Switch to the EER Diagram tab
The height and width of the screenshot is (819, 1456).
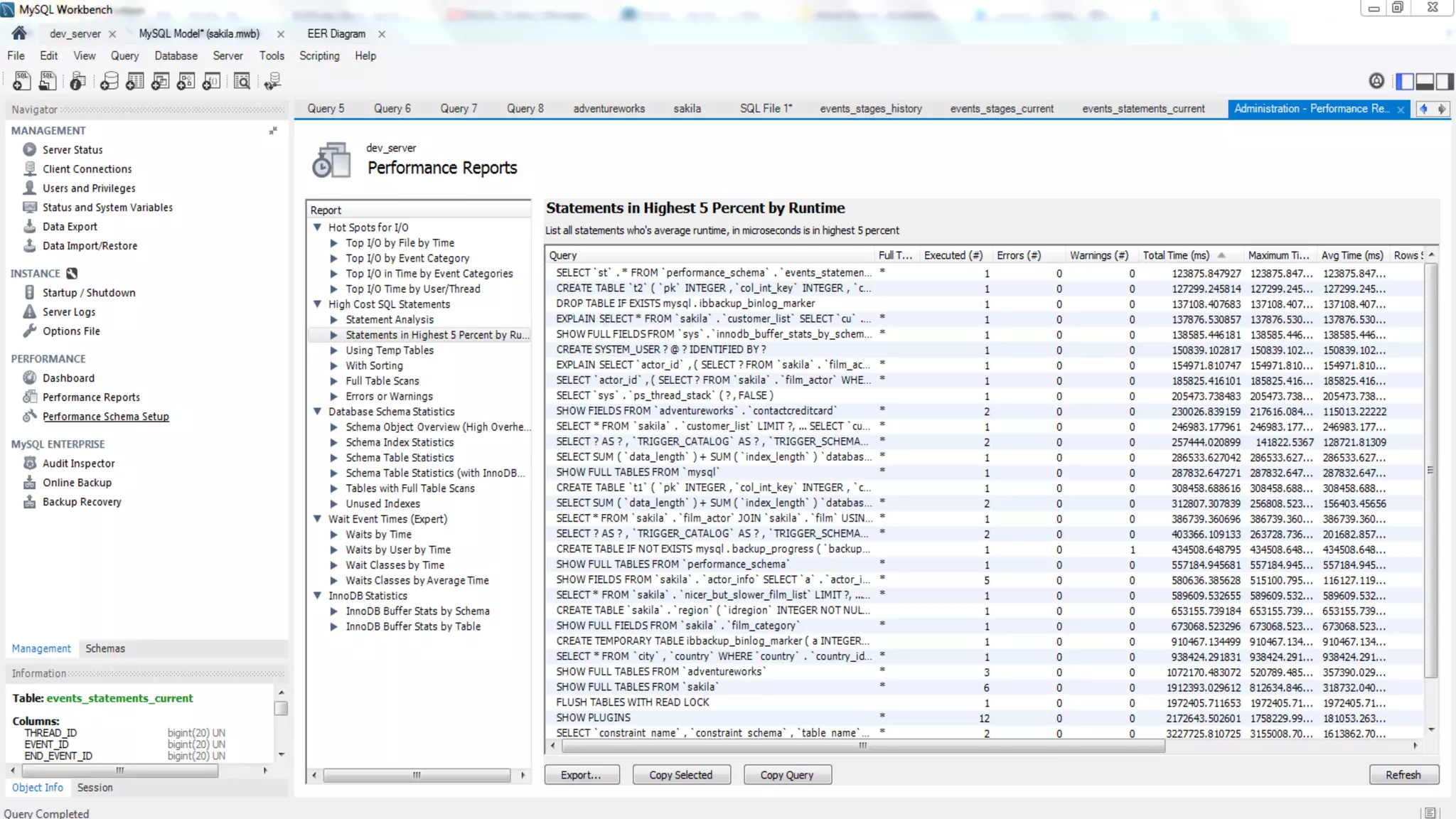coord(336,33)
